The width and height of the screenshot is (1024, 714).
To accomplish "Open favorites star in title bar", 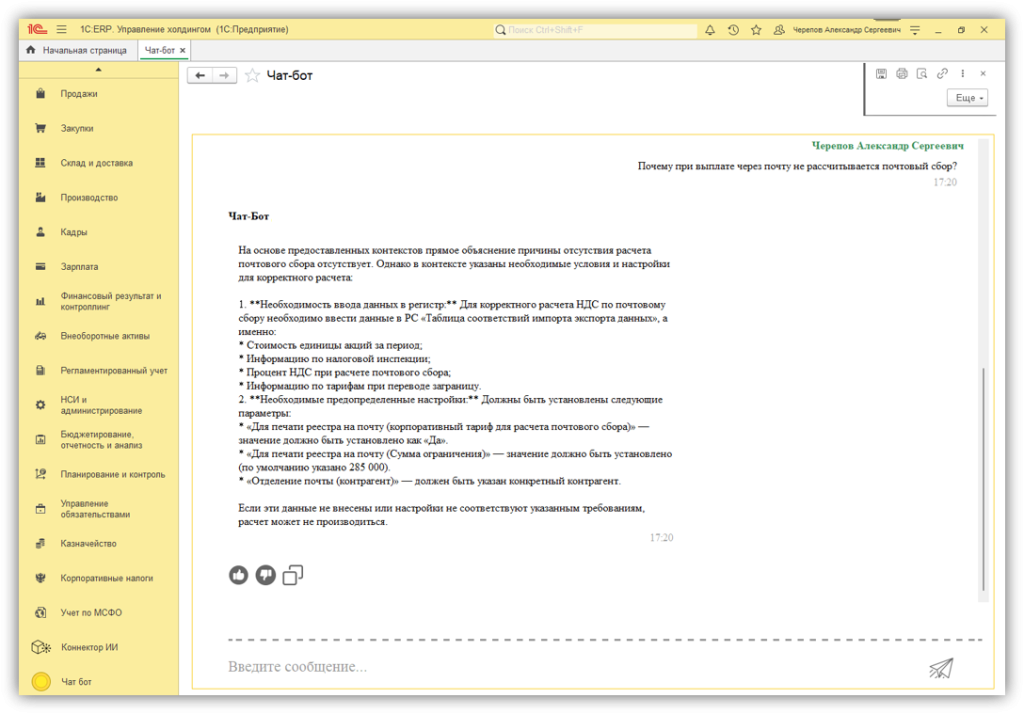I will click(756, 29).
